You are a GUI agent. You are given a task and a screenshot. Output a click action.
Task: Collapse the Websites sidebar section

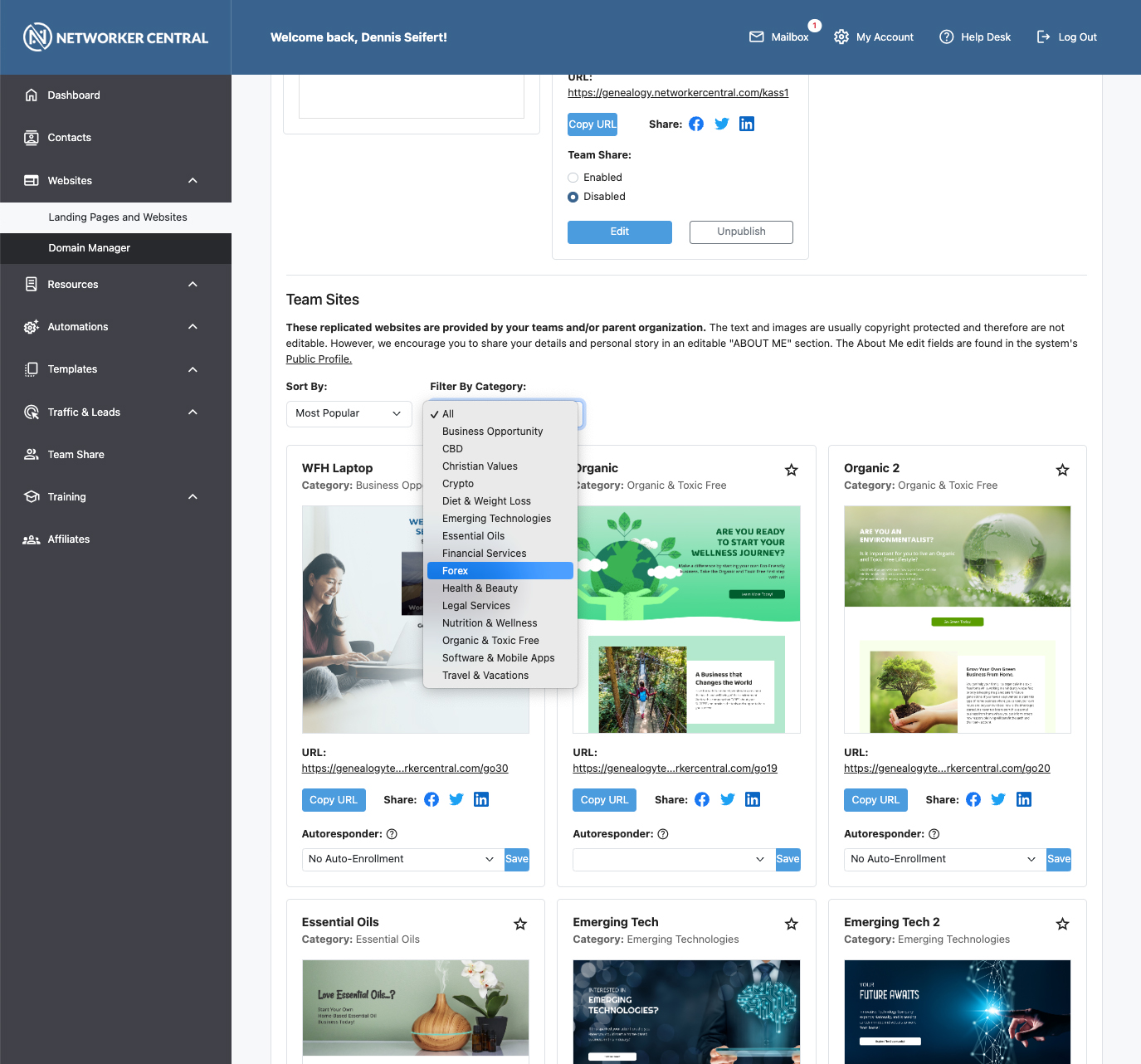pos(193,181)
